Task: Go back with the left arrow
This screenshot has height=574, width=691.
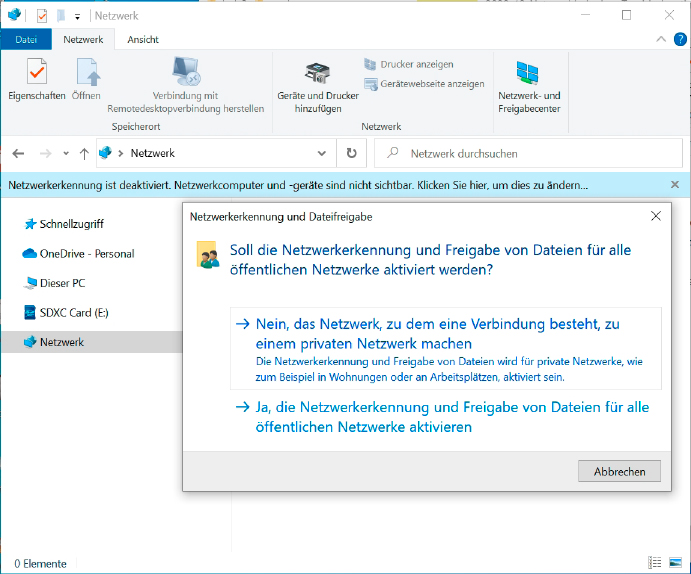Action: coord(18,154)
